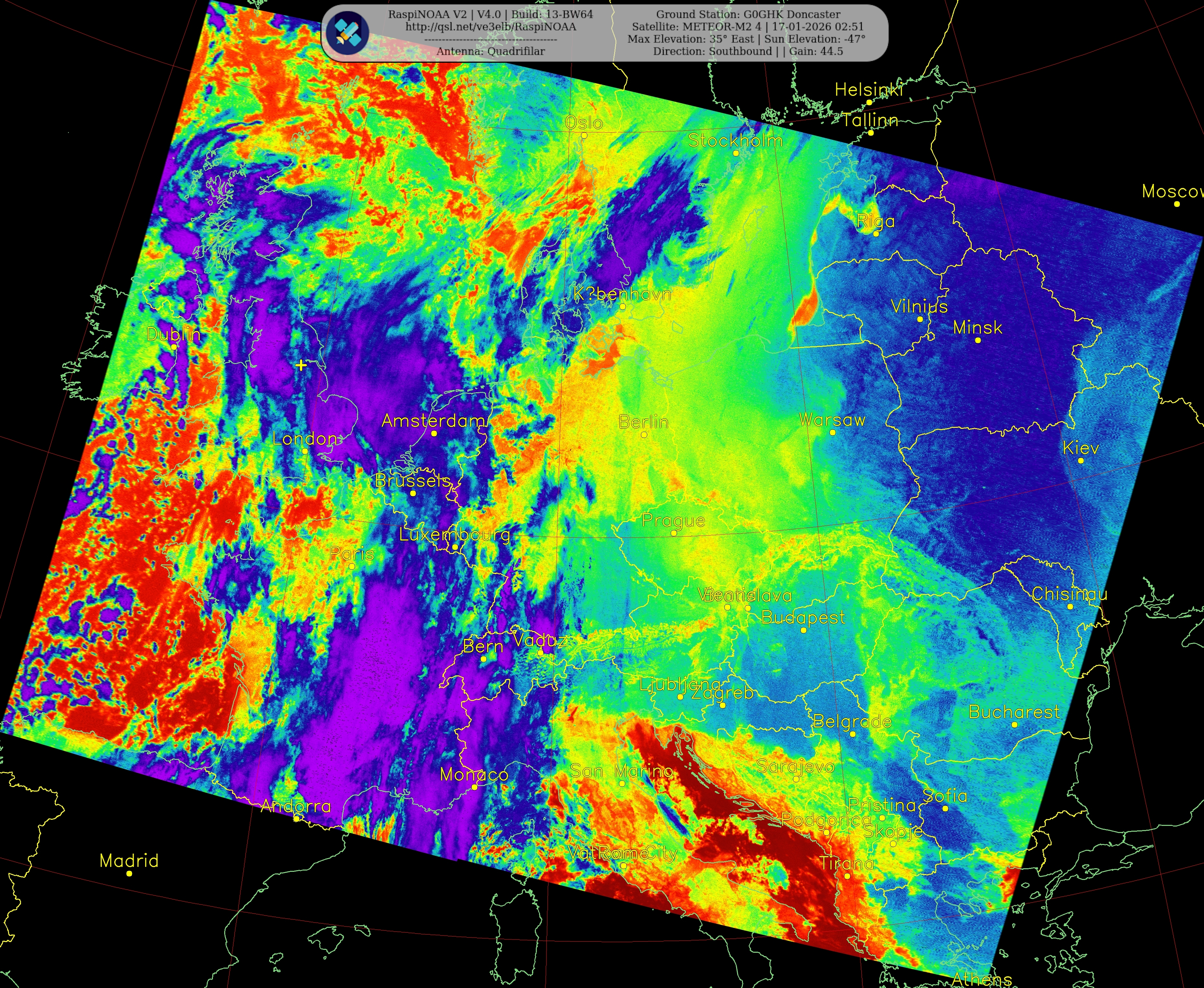
Task: Click the Madrid city dot marker
Action: click(129, 873)
